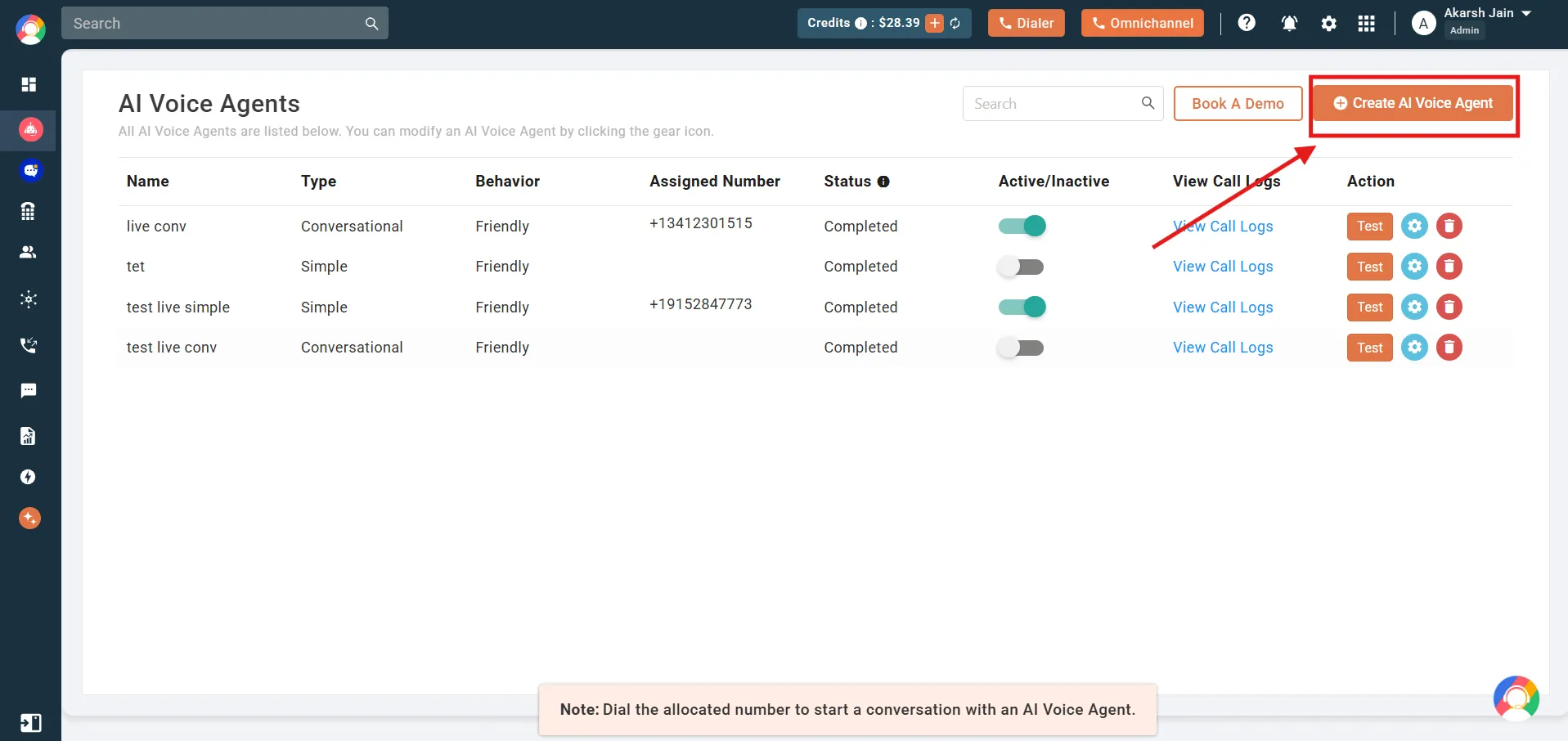Click the Omnichannel menu item
The image size is (1568, 741).
point(1142,23)
